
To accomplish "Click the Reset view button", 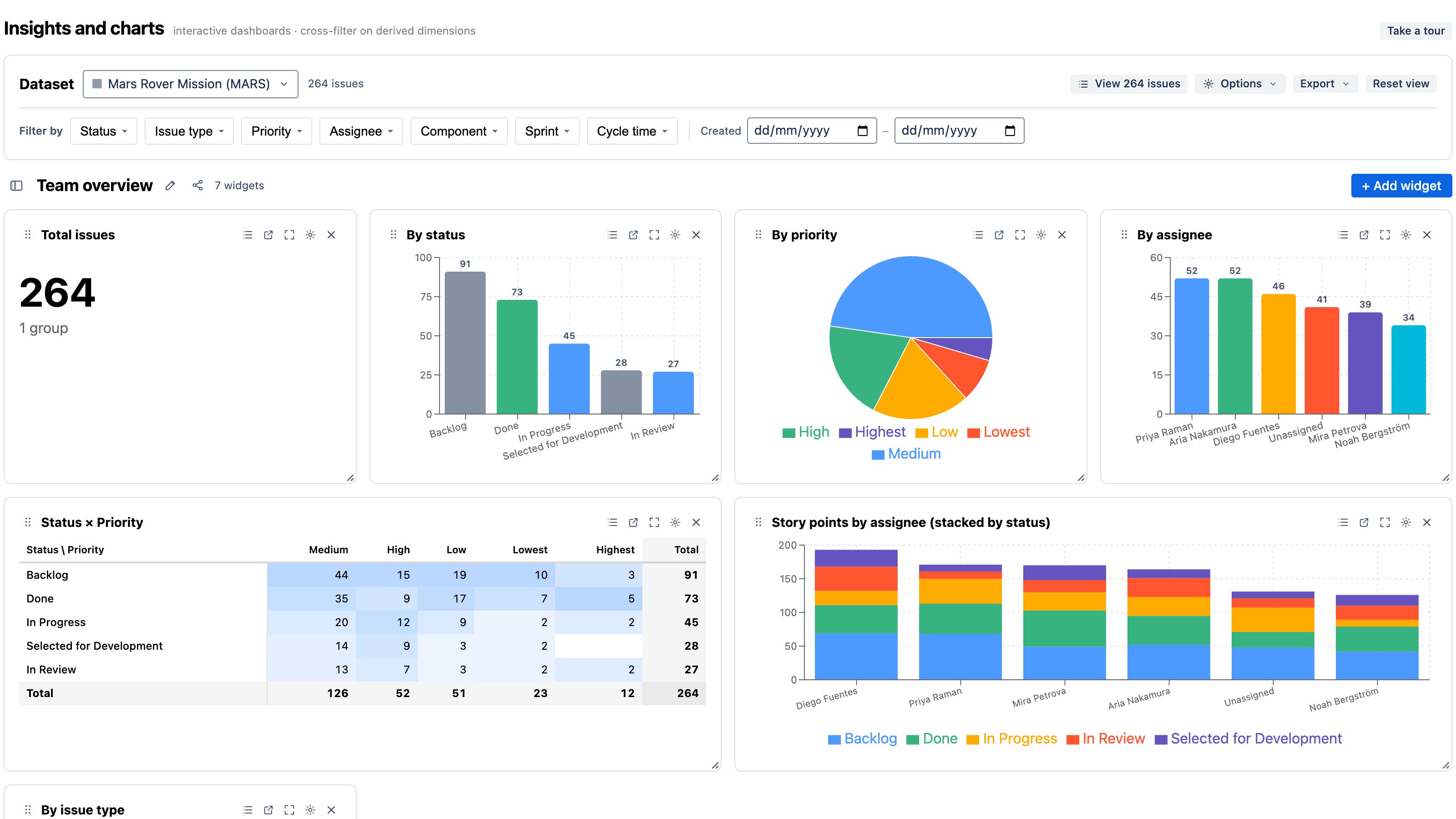I will tap(1401, 84).
